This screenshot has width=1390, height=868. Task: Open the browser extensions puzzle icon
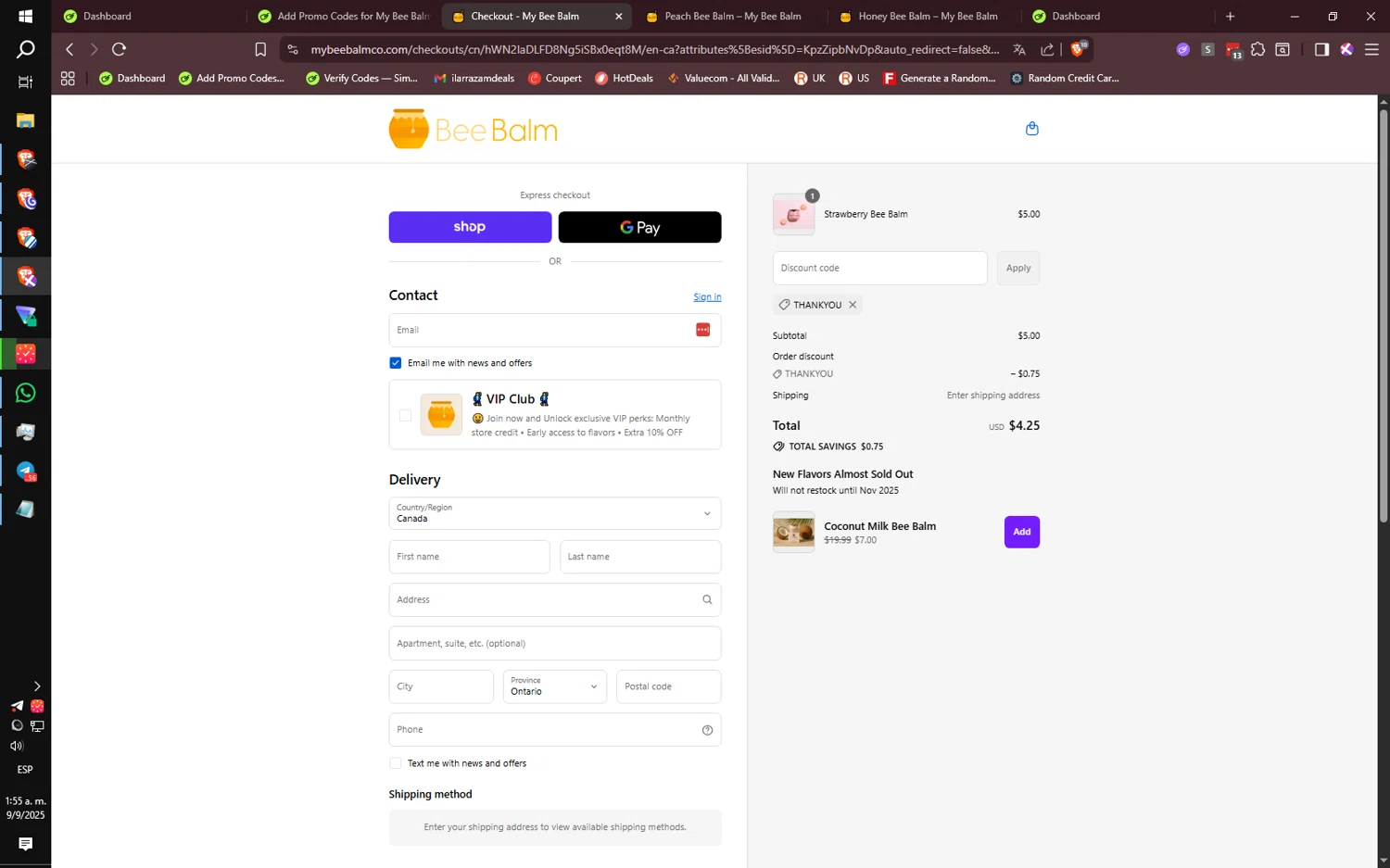point(1257,50)
